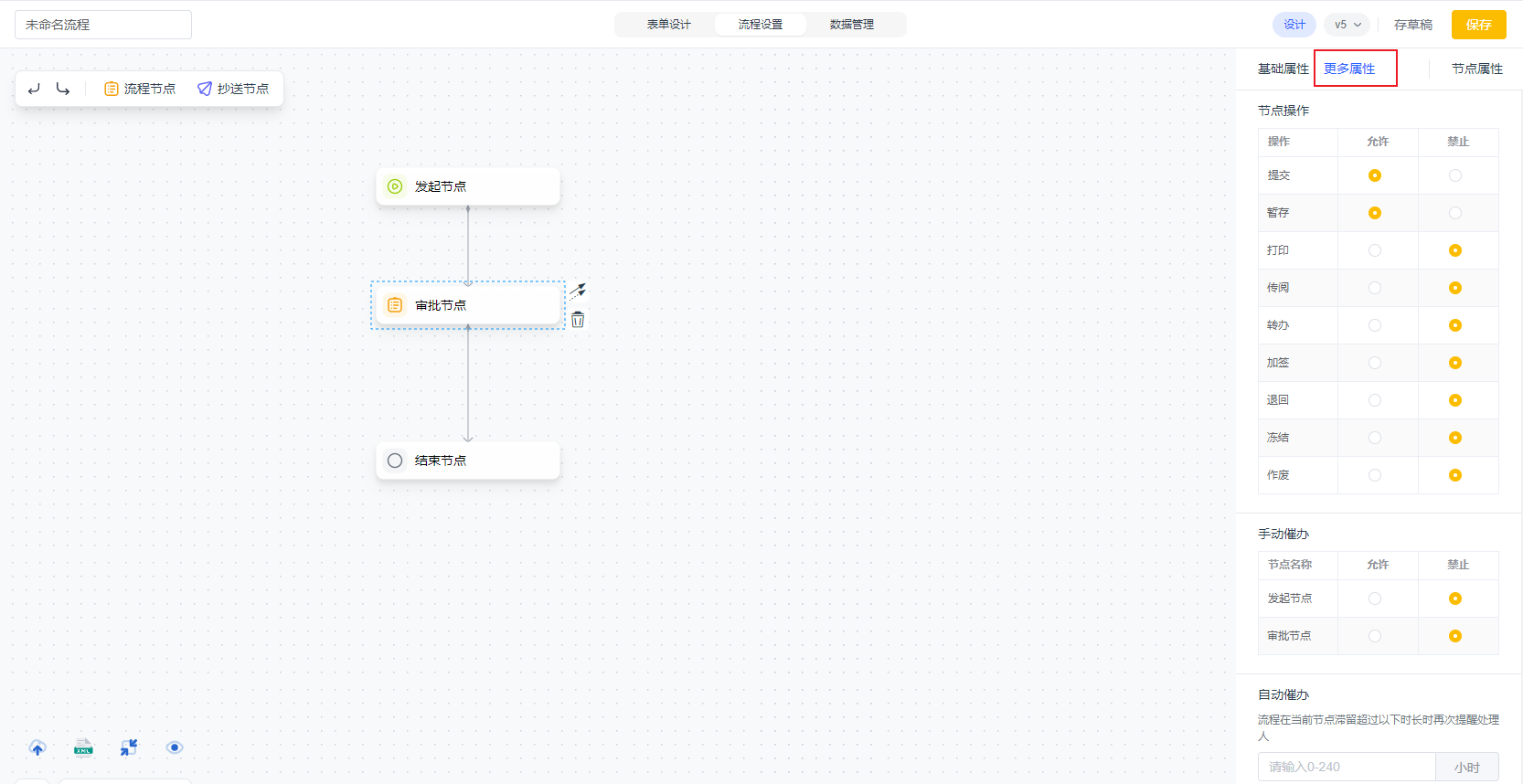Allow 打印 operation
Viewport: 1523px width, 784px height.
[x=1375, y=250]
